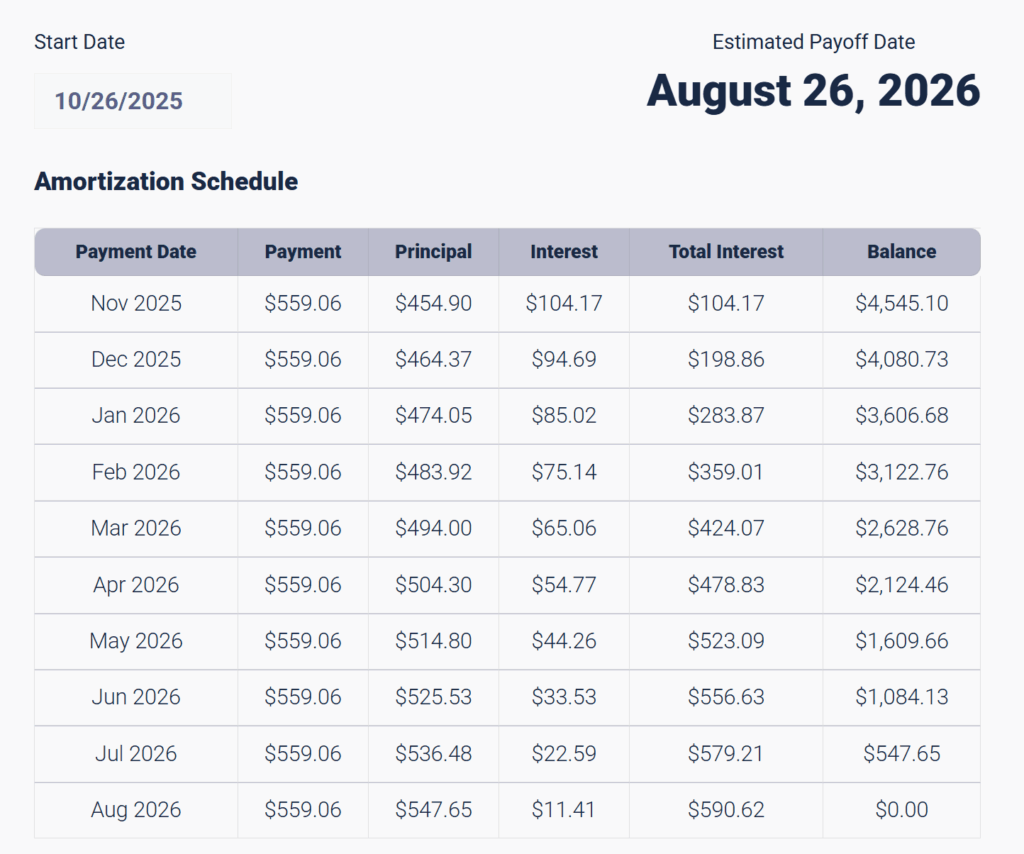Click the Nov 2025 payment date cell
The height and width of the screenshot is (854, 1024).
[x=136, y=303]
